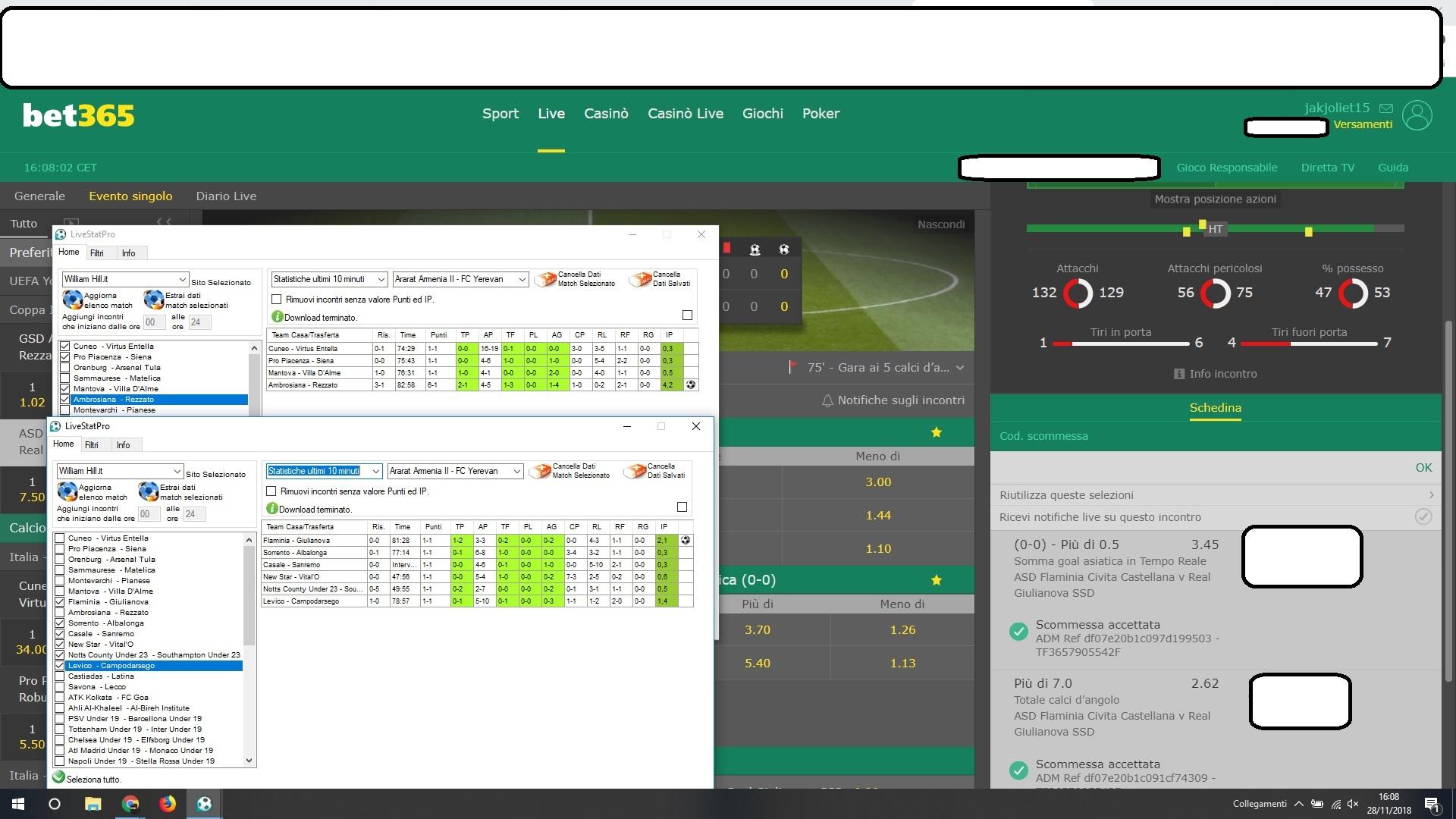
Task: Open the Sport section in bet365 header
Action: (x=500, y=114)
